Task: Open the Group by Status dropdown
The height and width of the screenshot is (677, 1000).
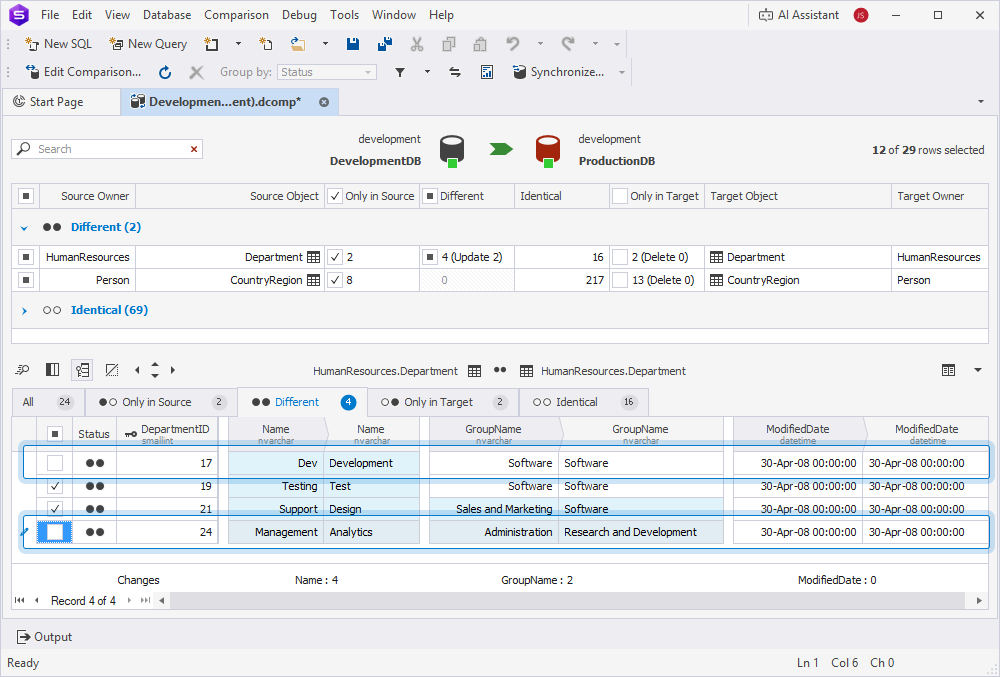Action: (367, 71)
